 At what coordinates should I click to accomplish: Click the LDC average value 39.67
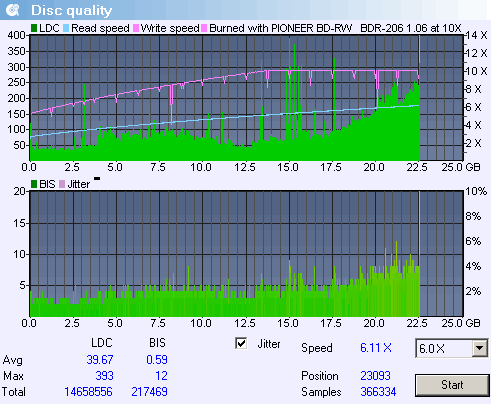pos(100,360)
